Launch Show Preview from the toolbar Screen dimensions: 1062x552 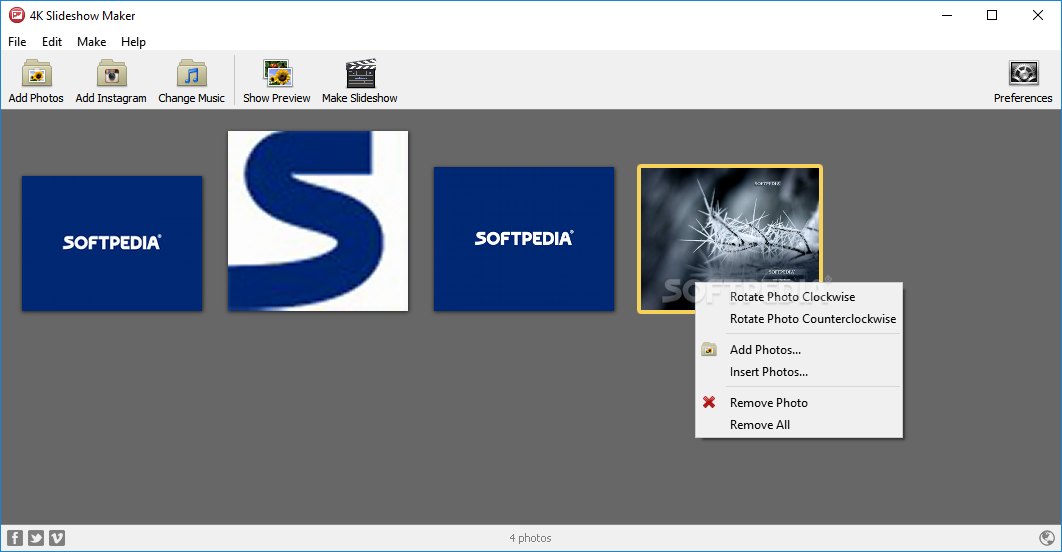point(277,81)
